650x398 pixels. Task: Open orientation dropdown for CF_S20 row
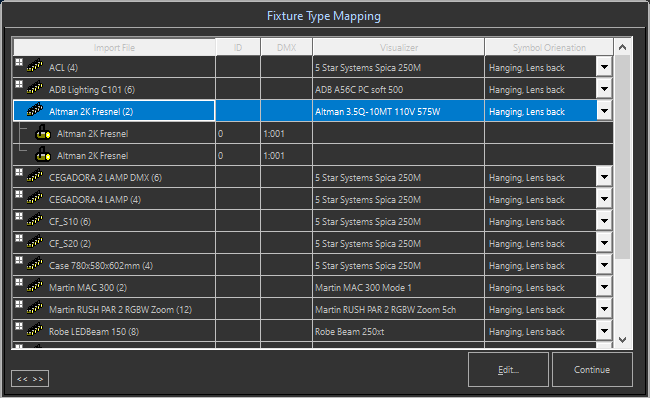(x=604, y=243)
